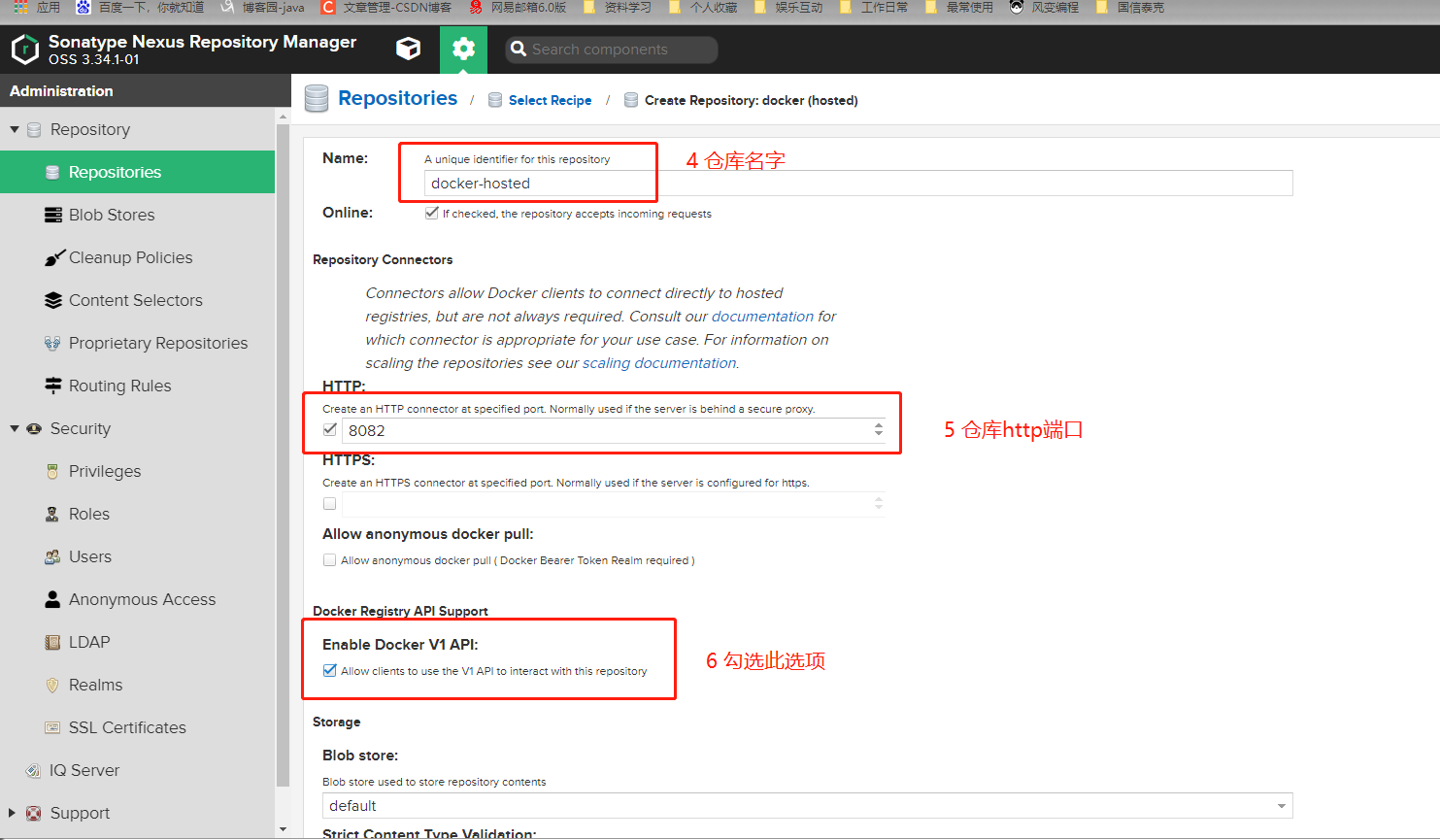This screenshot has width=1440, height=840.
Task: Click the Browse package icon in top bar
Action: pyautogui.click(x=408, y=49)
